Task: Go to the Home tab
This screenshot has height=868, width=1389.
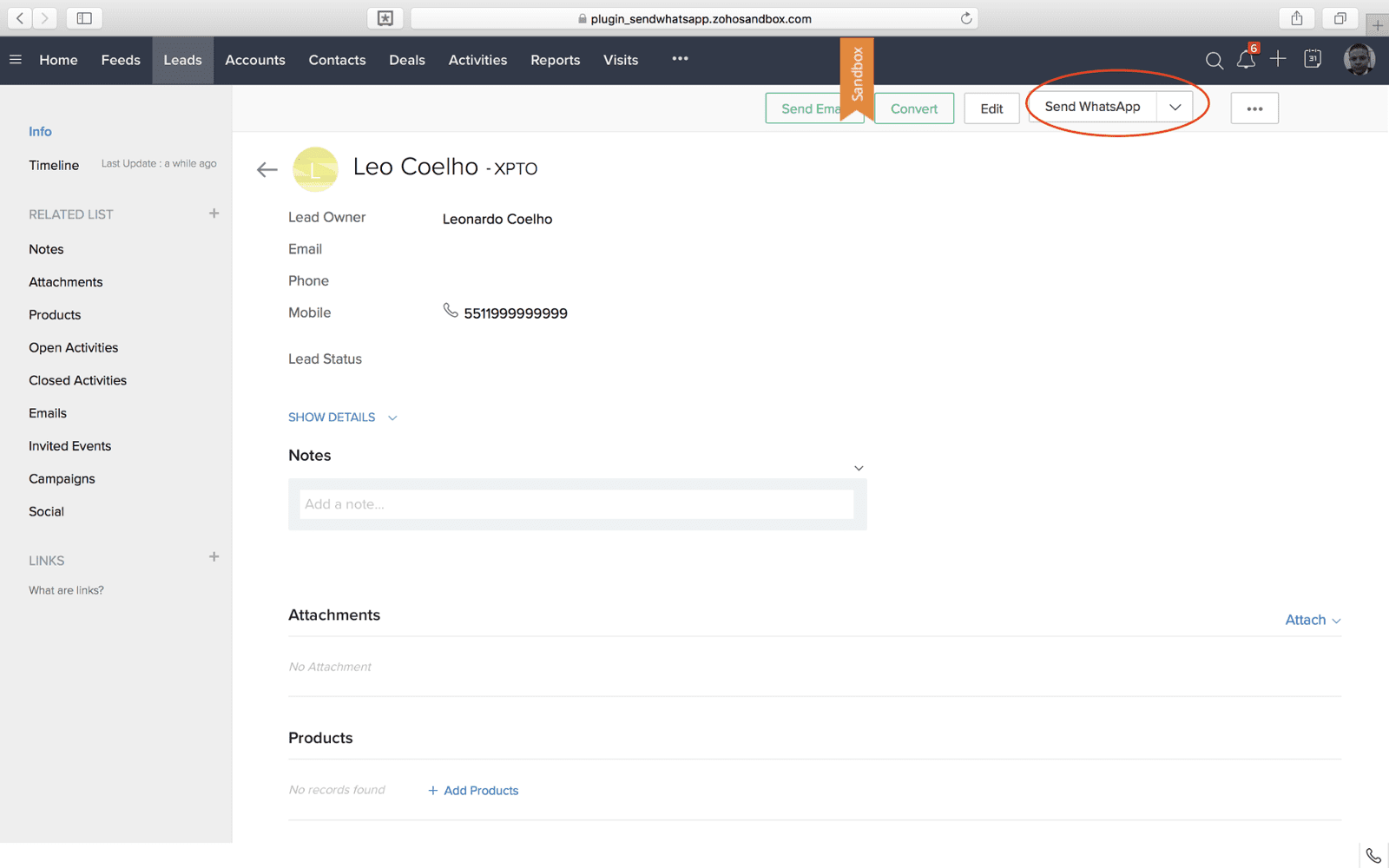Action: click(x=58, y=60)
